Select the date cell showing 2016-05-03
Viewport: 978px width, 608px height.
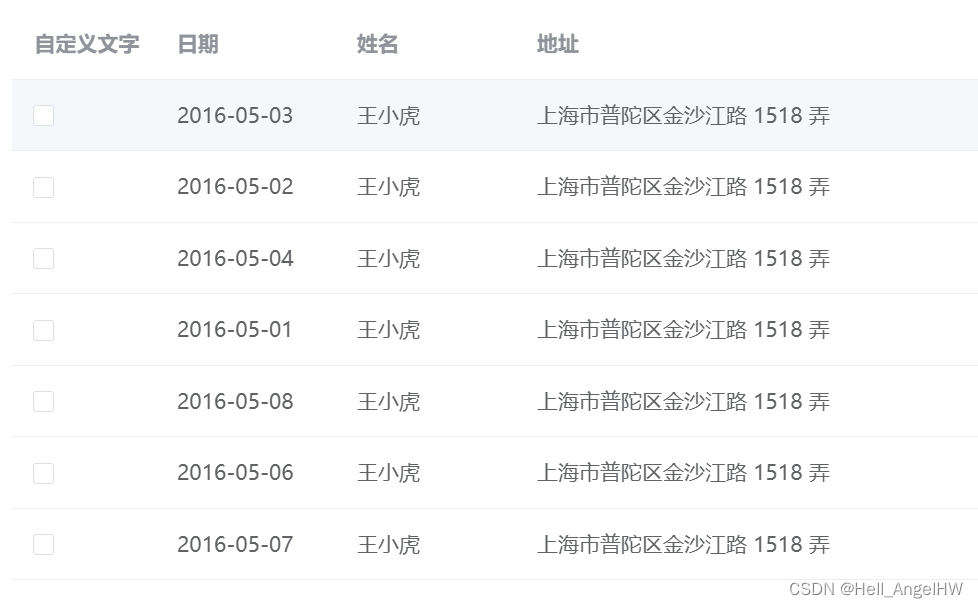(235, 115)
